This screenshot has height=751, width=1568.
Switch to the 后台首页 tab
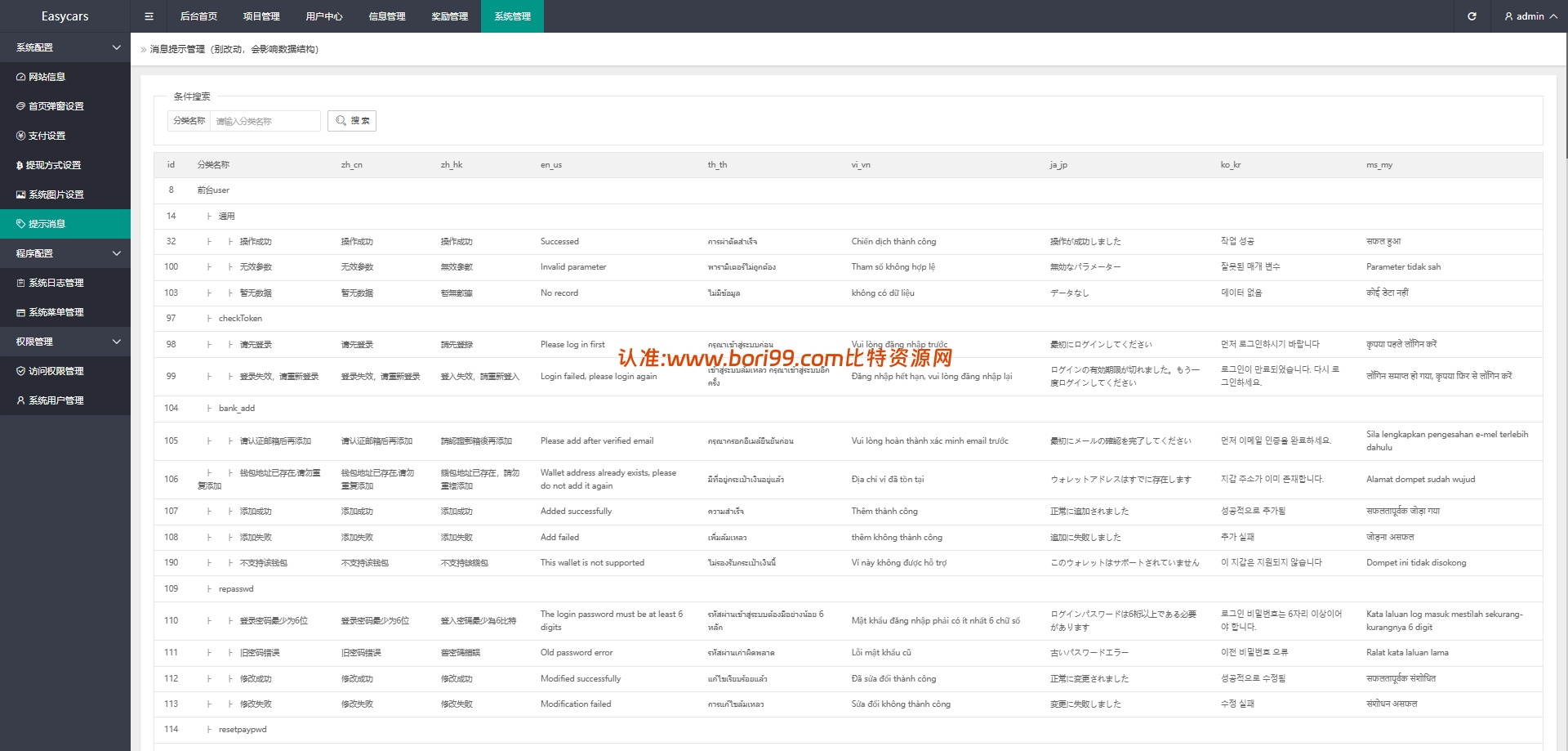pyautogui.click(x=198, y=16)
